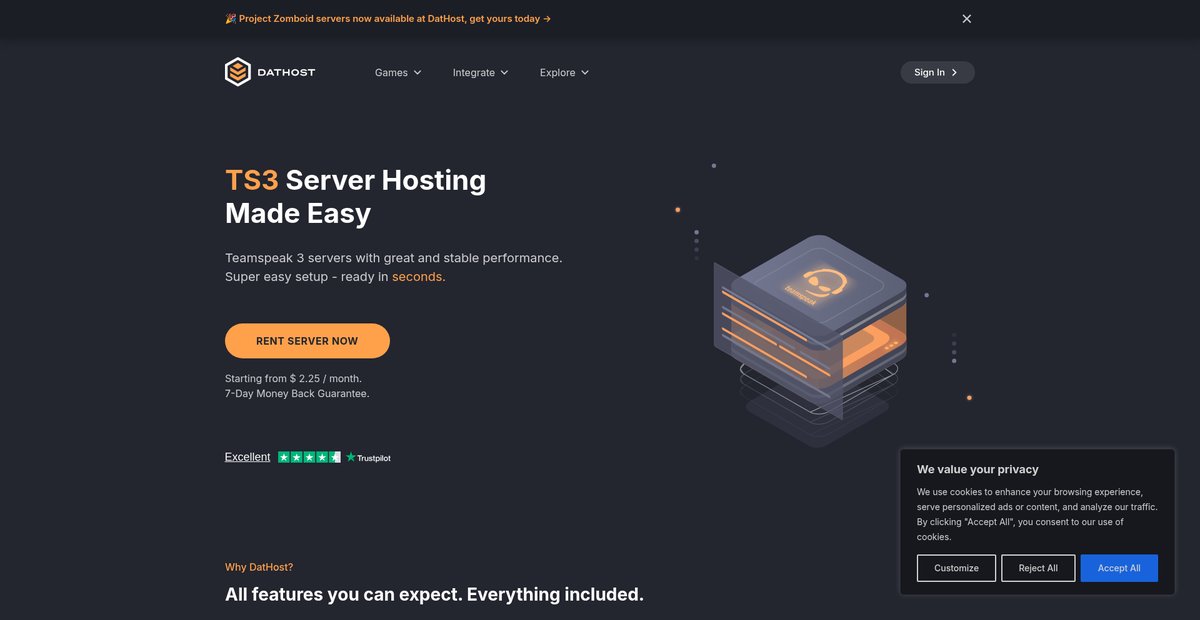Open the Project Zomboid servers announcement link
The height and width of the screenshot is (620, 1200).
pyautogui.click(x=388, y=19)
